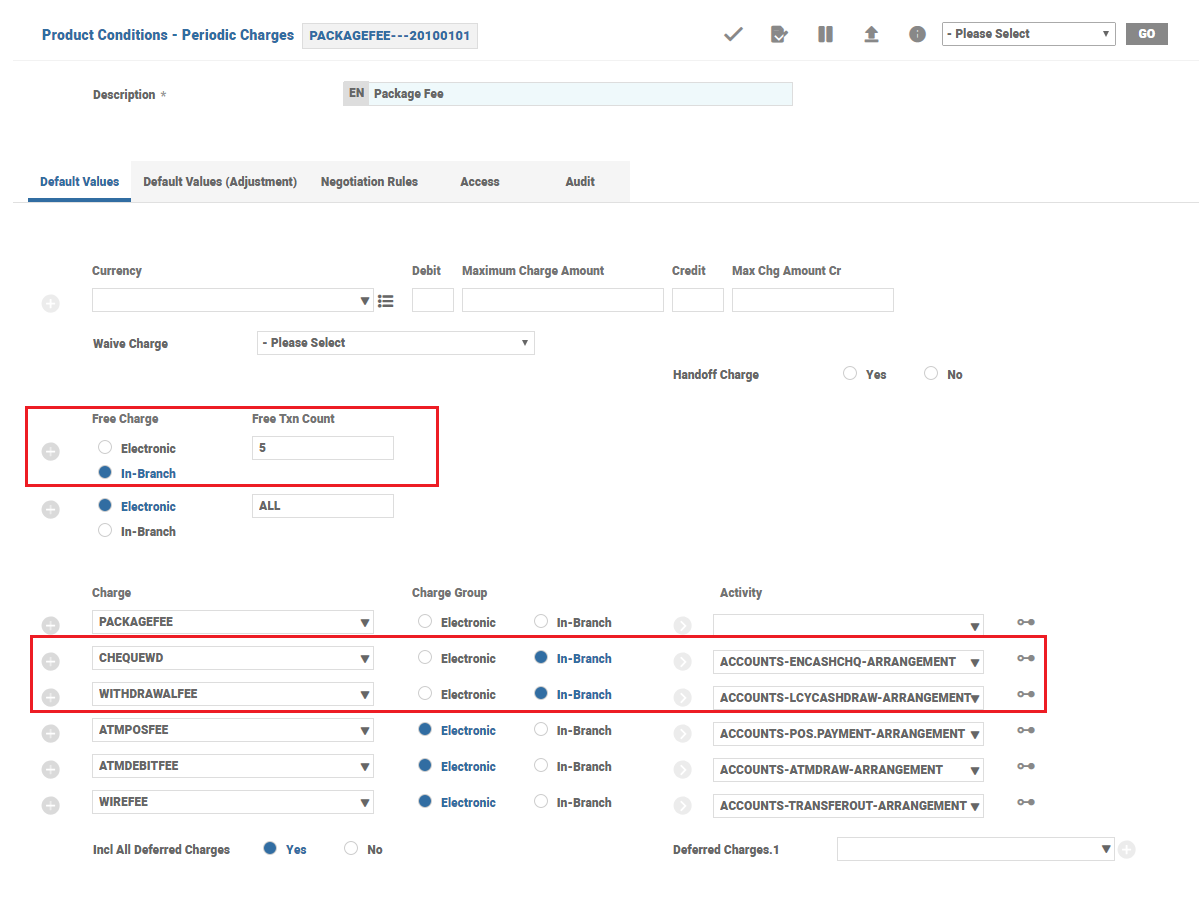Open the Audit tab

tap(580, 182)
